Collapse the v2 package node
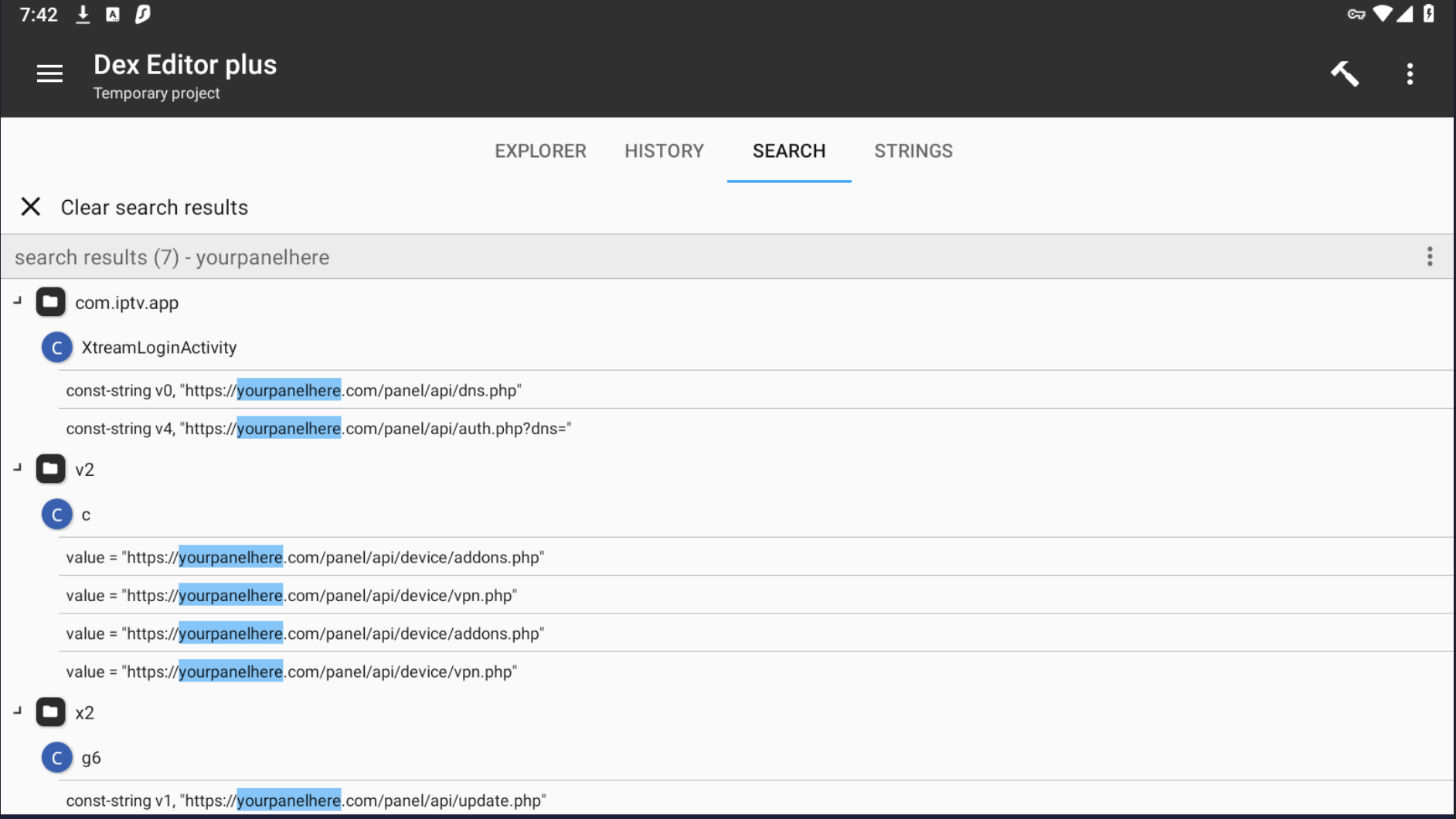Viewport: 1456px width, 819px height. tap(18, 468)
